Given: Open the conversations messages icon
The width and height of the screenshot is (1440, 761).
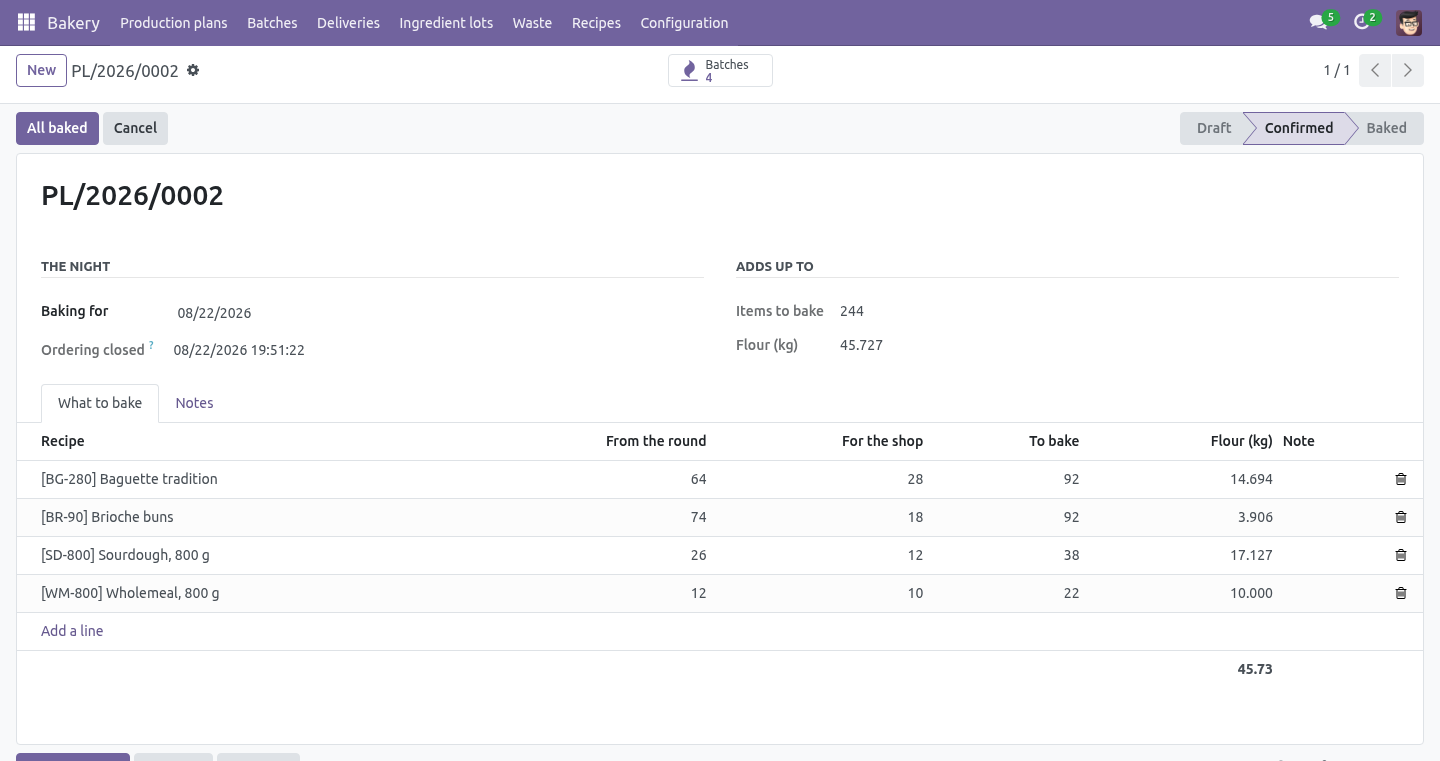Looking at the screenshot, I should (x=1320, y=22).
